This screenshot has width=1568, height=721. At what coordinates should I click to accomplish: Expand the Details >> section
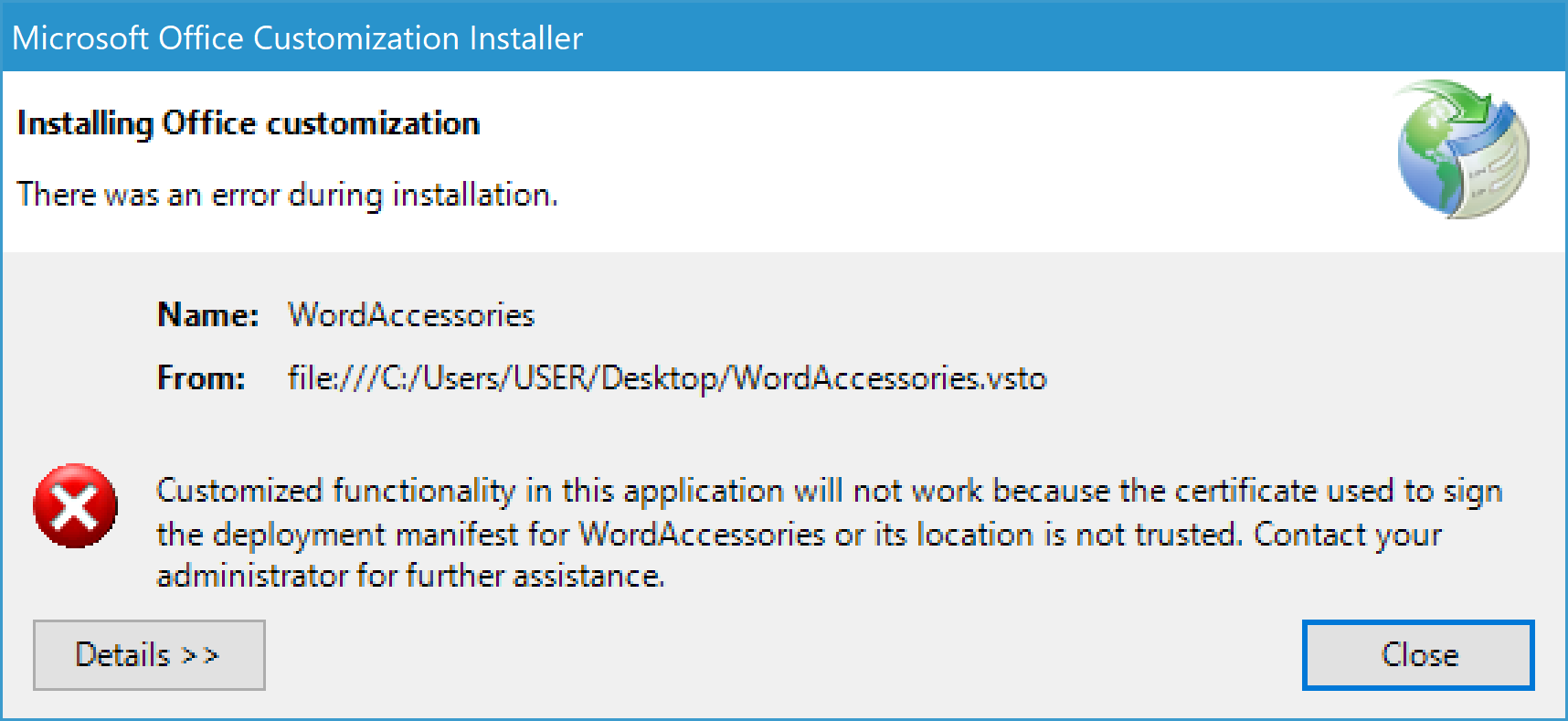click(x=149, y=654)
